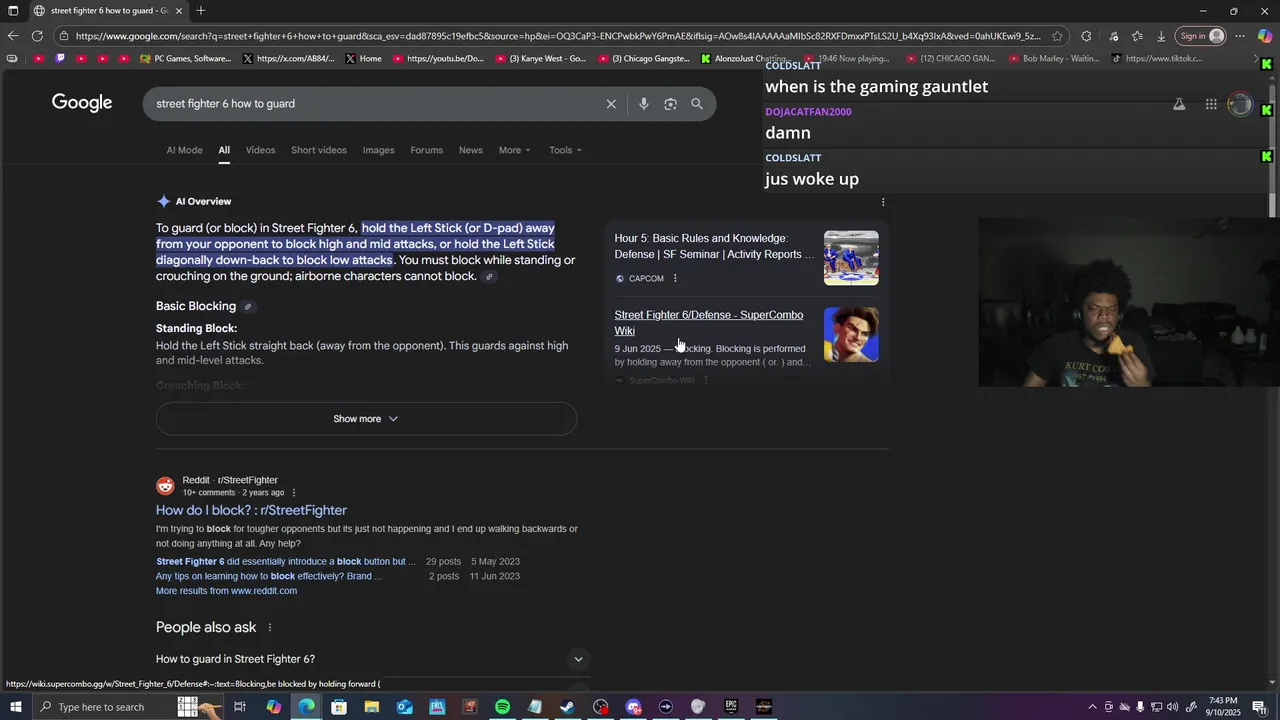Clear the Google search box text
1280x720 pixels.
(611, 104)
